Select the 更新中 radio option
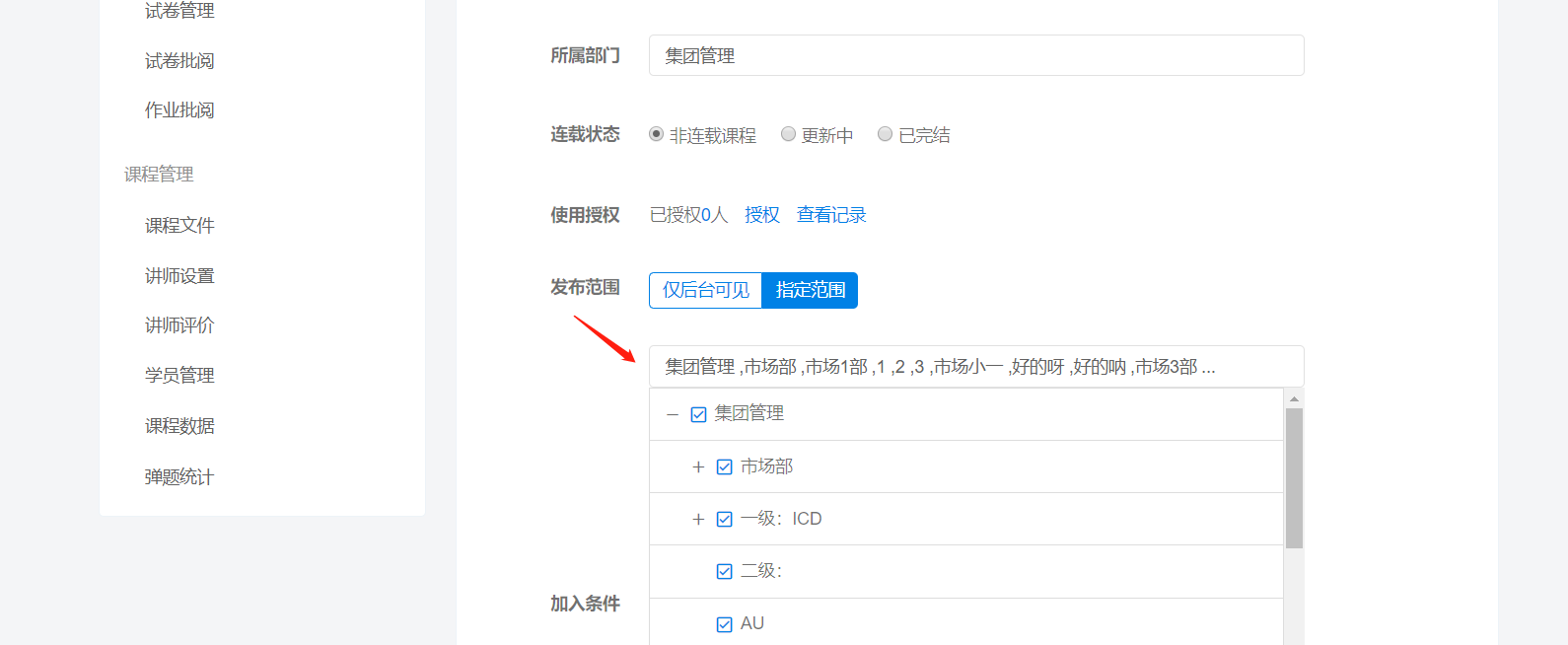 (x=788, y=134)
